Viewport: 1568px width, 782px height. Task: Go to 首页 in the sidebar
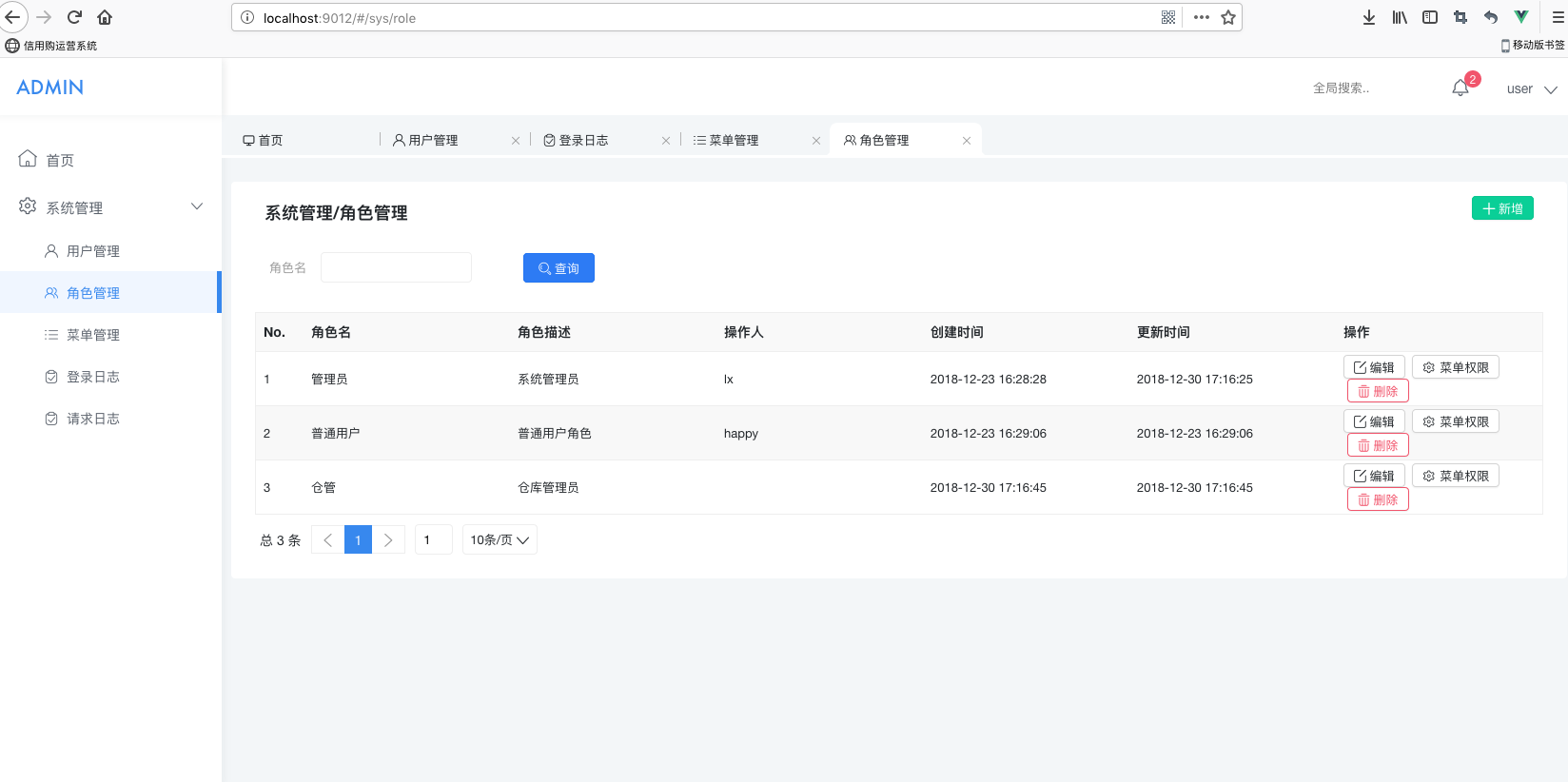tap(110, 160)
